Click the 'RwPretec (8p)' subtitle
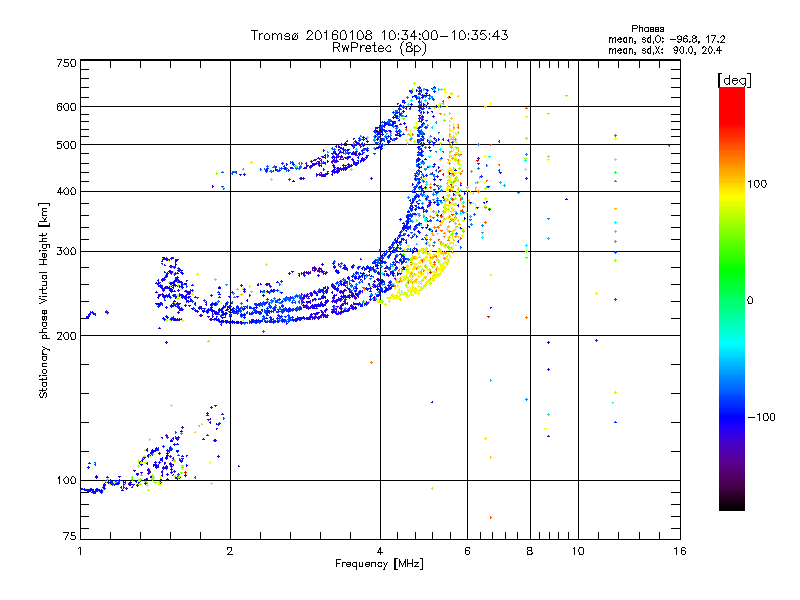Screen dimensions: 800x600 click(379, 48)
